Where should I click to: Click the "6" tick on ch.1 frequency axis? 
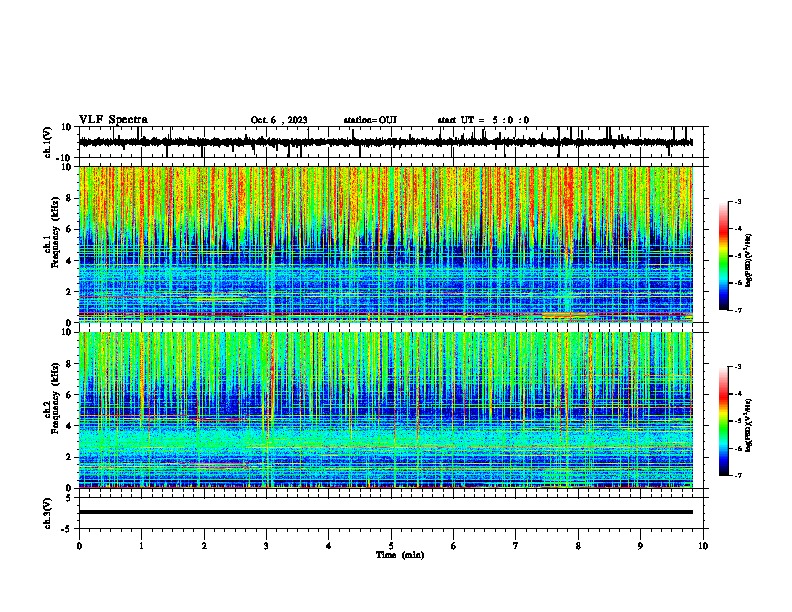(x=69, y=229)
